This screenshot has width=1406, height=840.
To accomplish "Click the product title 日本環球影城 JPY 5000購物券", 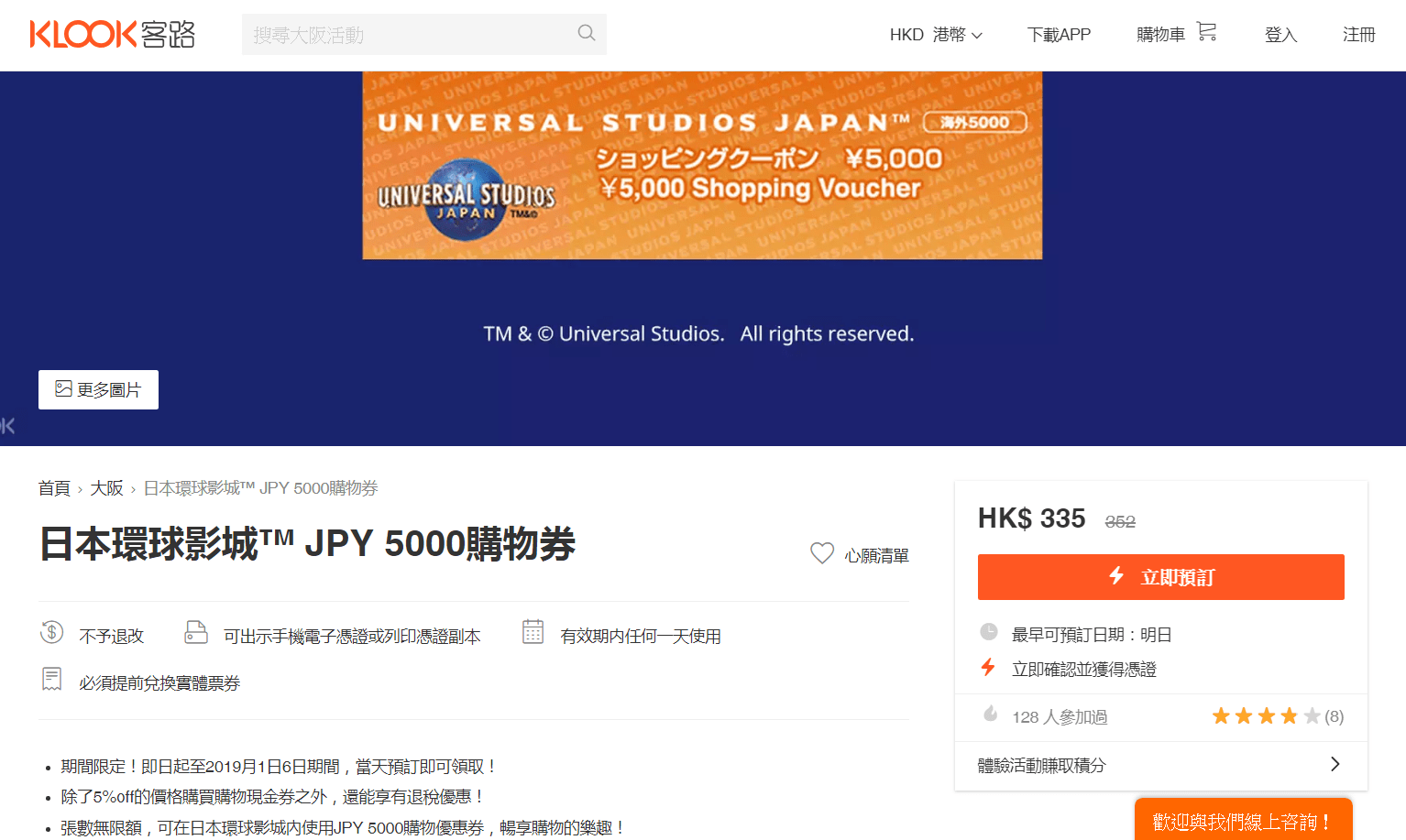I will 308,543.
